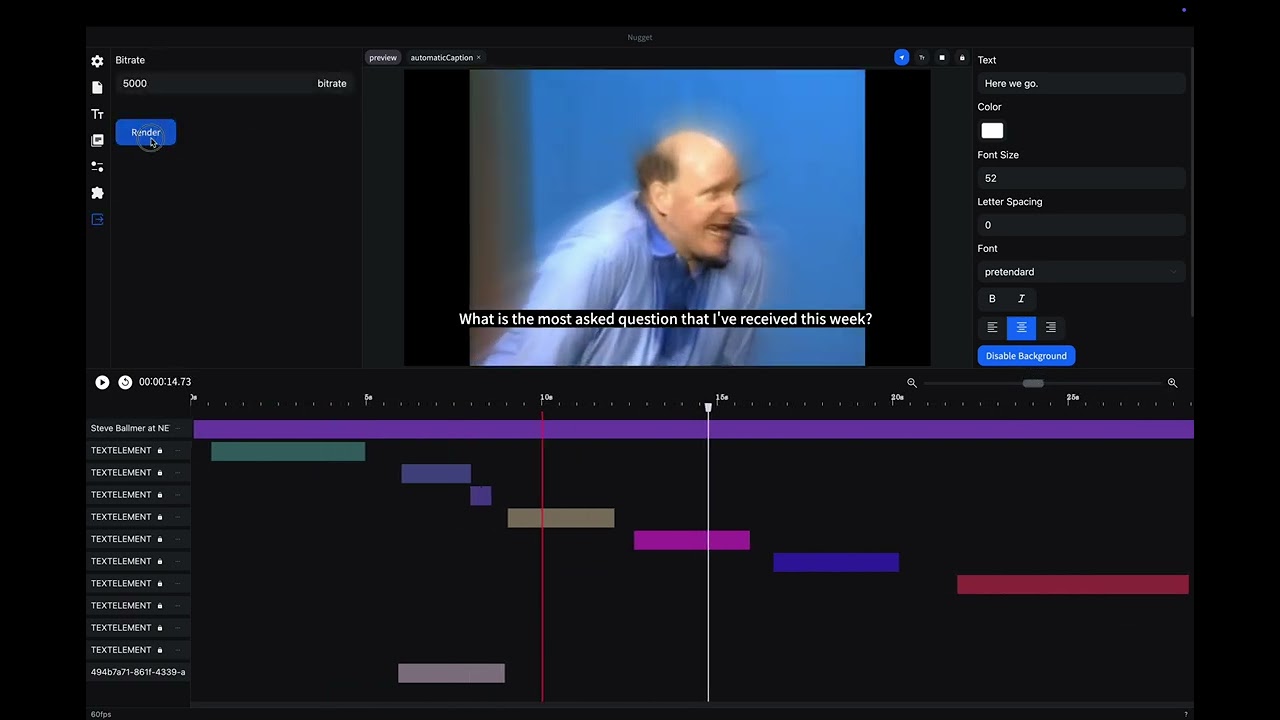
Task: Click the timeline zoom-in magnifier
Action: [1172, 383]
